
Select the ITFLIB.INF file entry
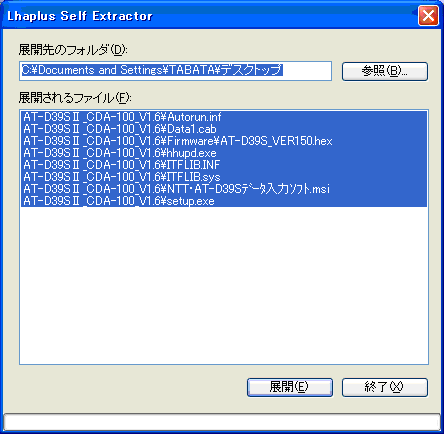(x=224, y=165)
